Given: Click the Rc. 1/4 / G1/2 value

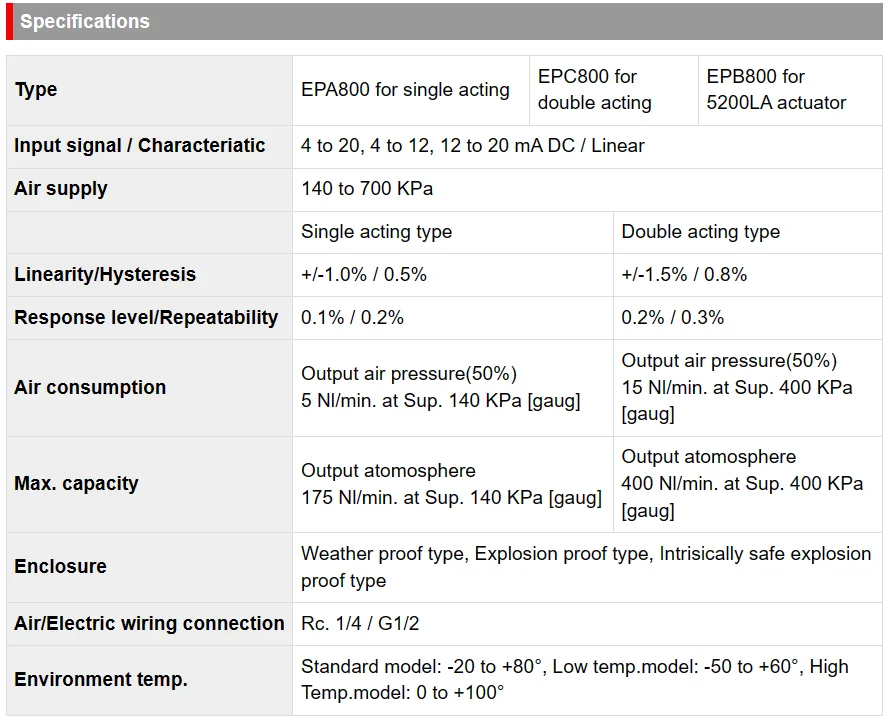Looking at the screenshot, I should tap(360, 624).
